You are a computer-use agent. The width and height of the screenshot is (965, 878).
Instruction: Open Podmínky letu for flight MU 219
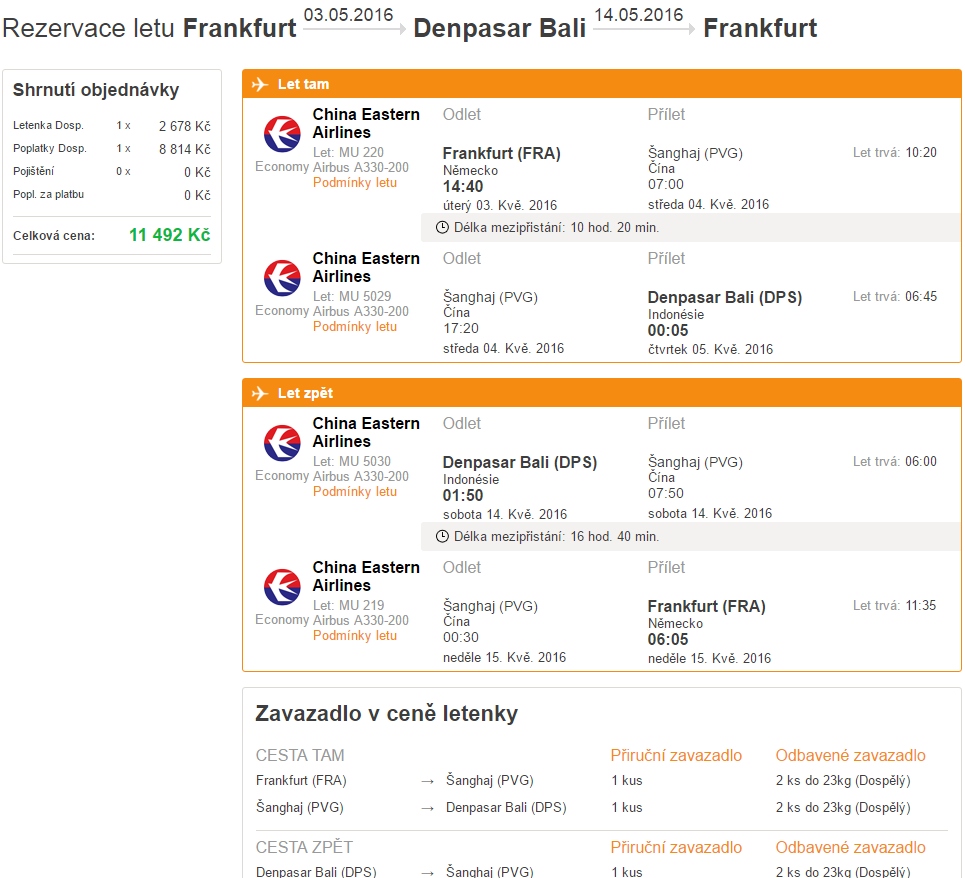coord(354,636)
